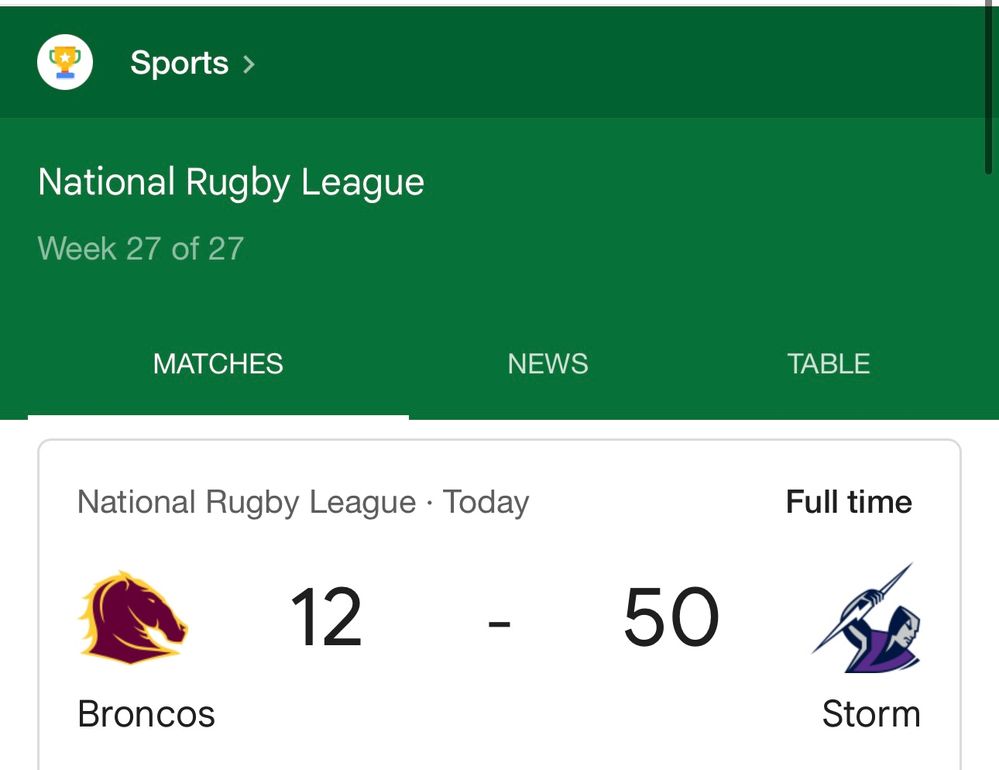Click the Broncos score of 12
999x770 pixels.
326,617
